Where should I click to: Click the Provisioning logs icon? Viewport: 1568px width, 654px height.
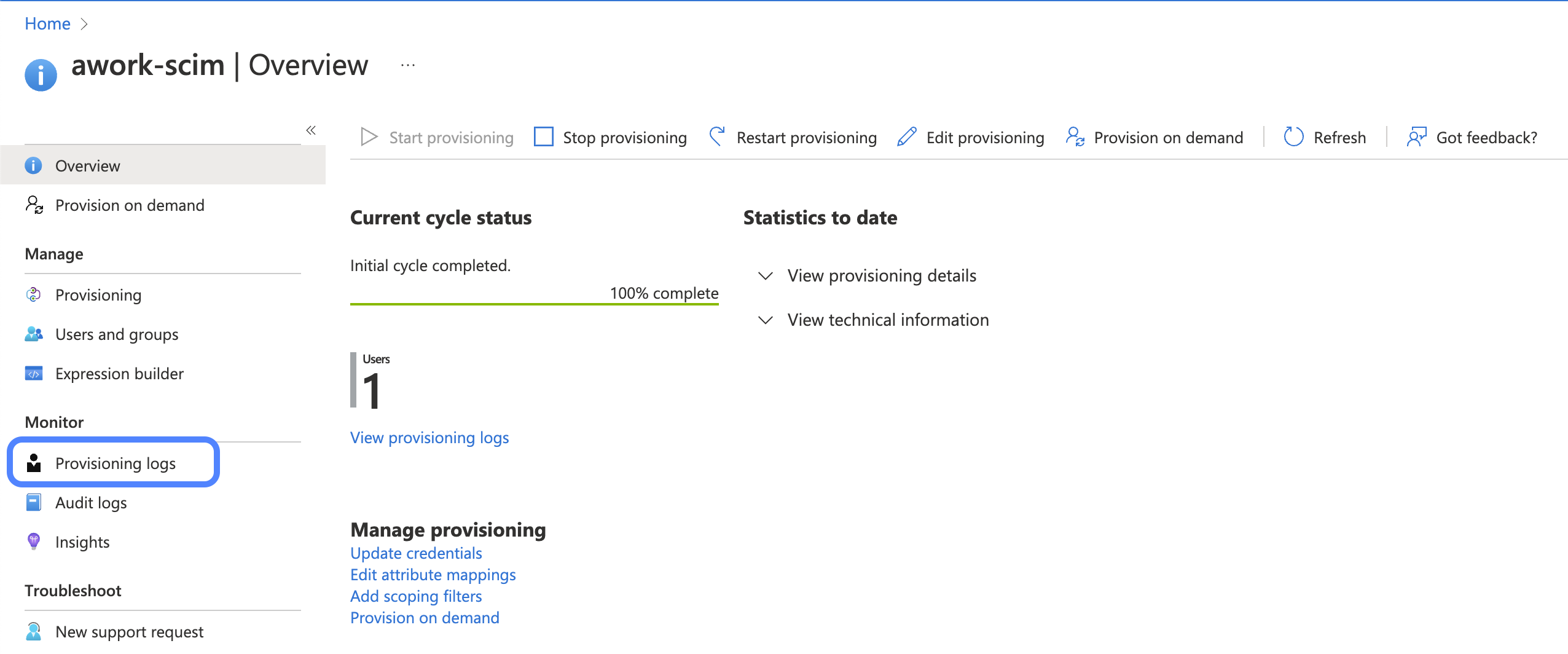(34, 463)
